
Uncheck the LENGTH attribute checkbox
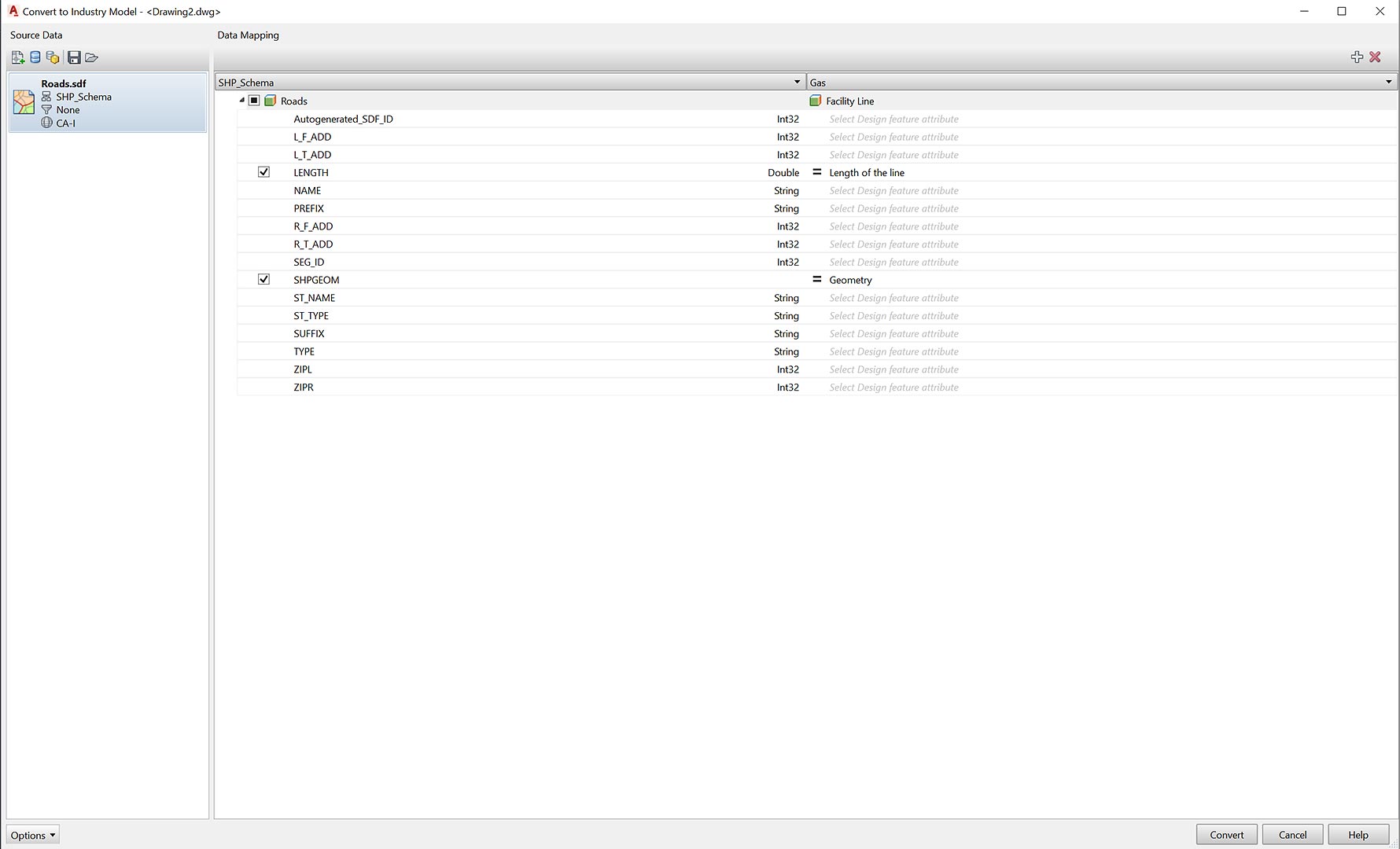click(263, 172)
